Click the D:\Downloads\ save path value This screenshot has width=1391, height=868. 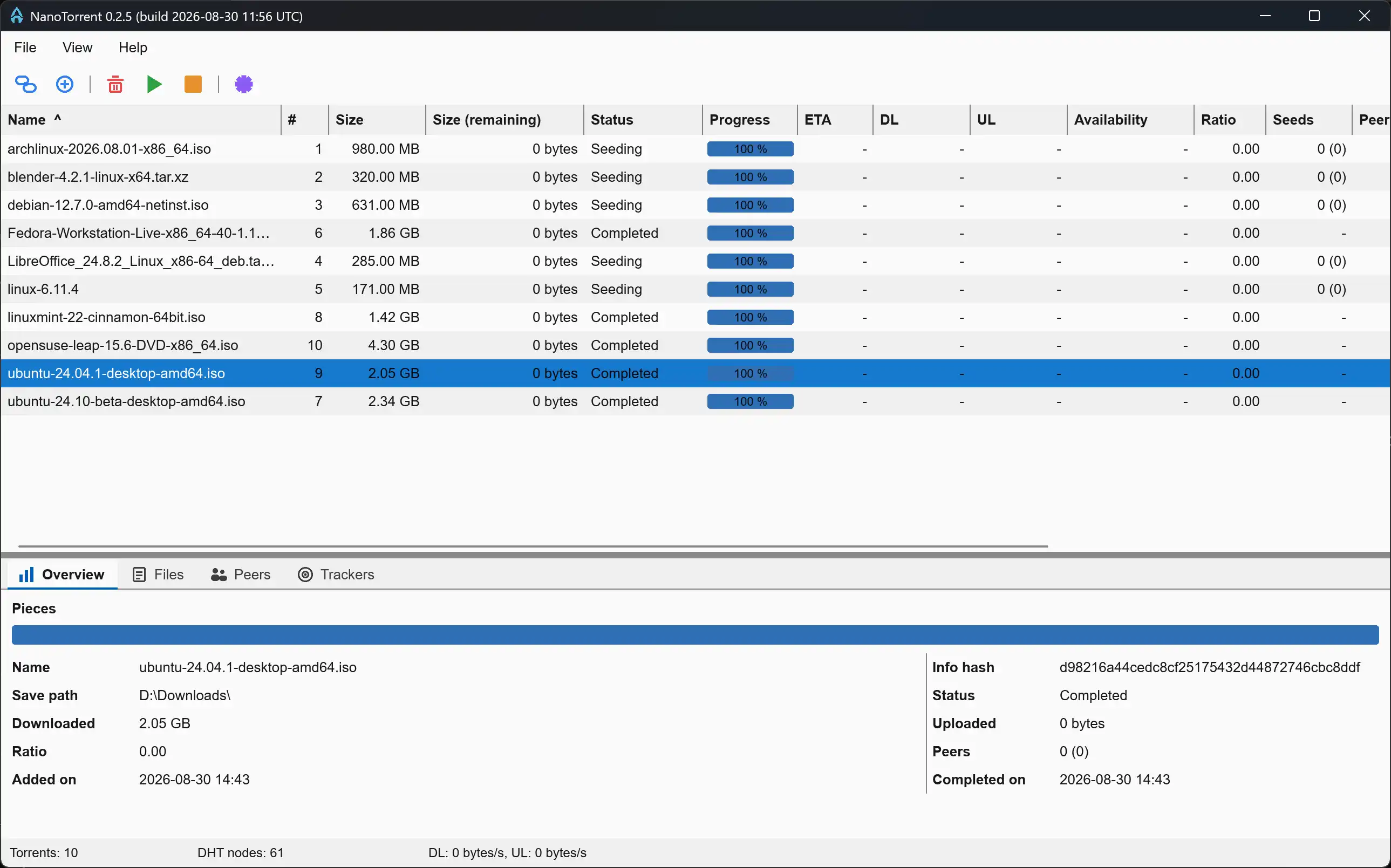pos(185,696)
